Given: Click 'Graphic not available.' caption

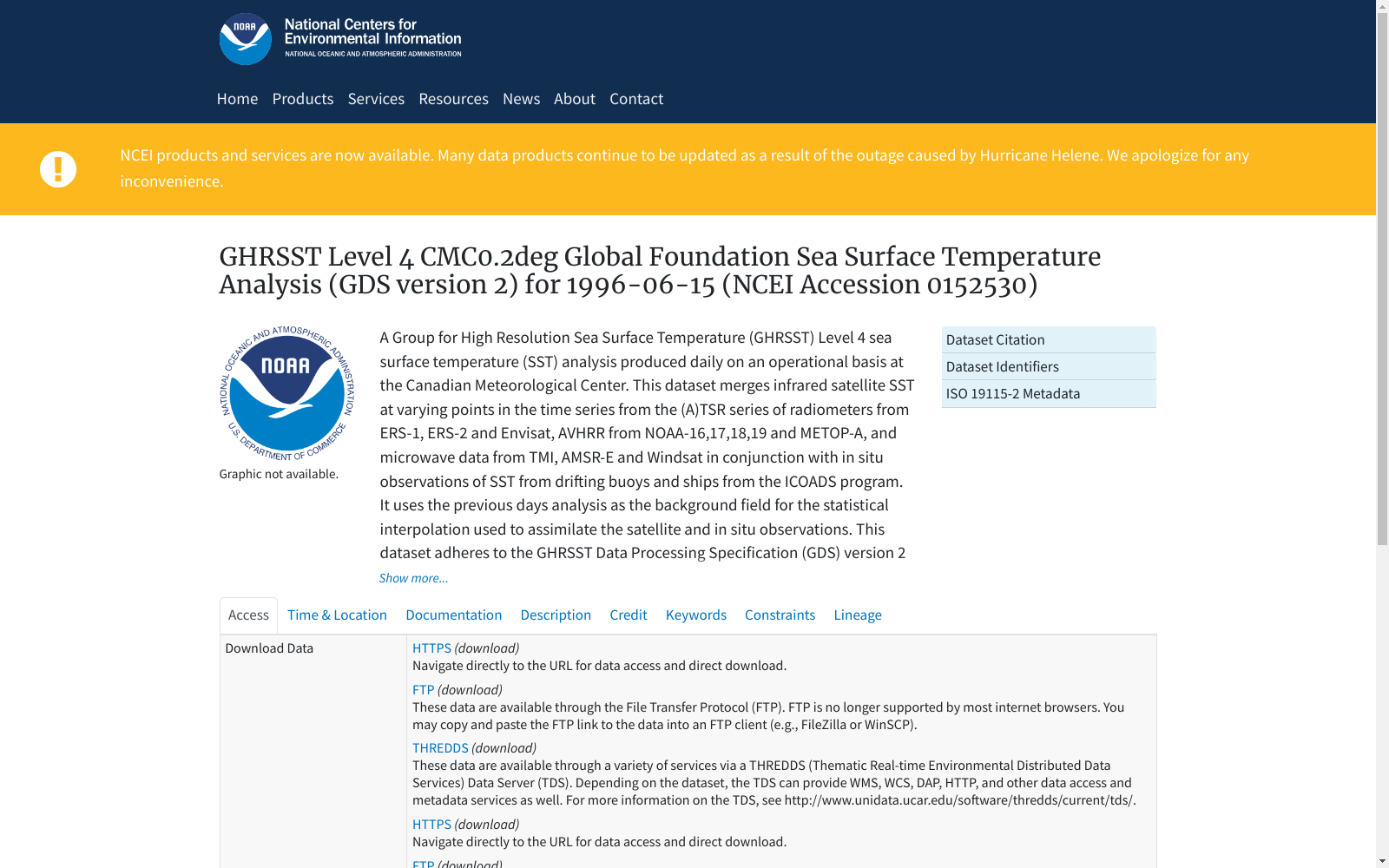Looking at the screenshot, I should 279,474.
